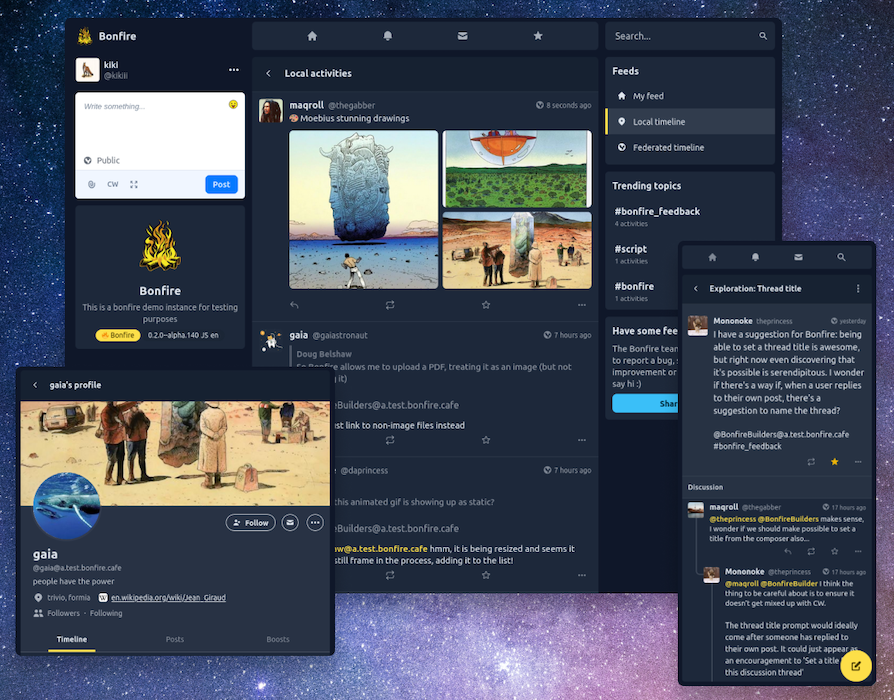Image resolution: width=894 pixels, height=700 pixels.
Task: Click the Search input field
Action: point(680,36)
